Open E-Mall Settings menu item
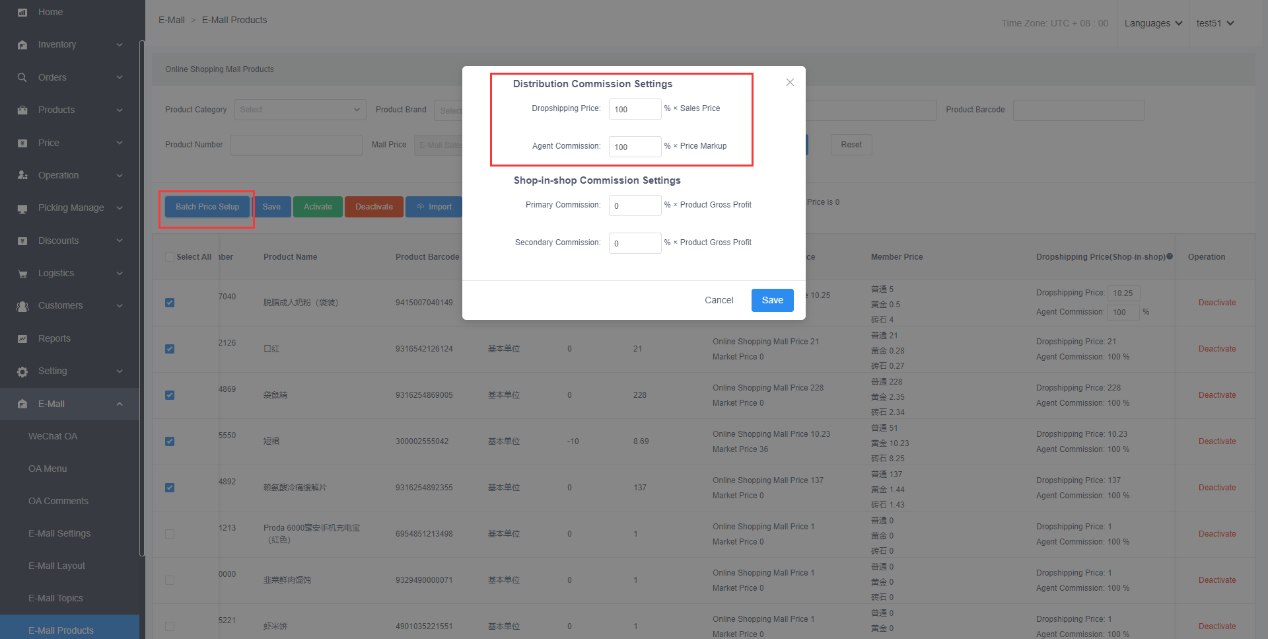 [59, 533]
